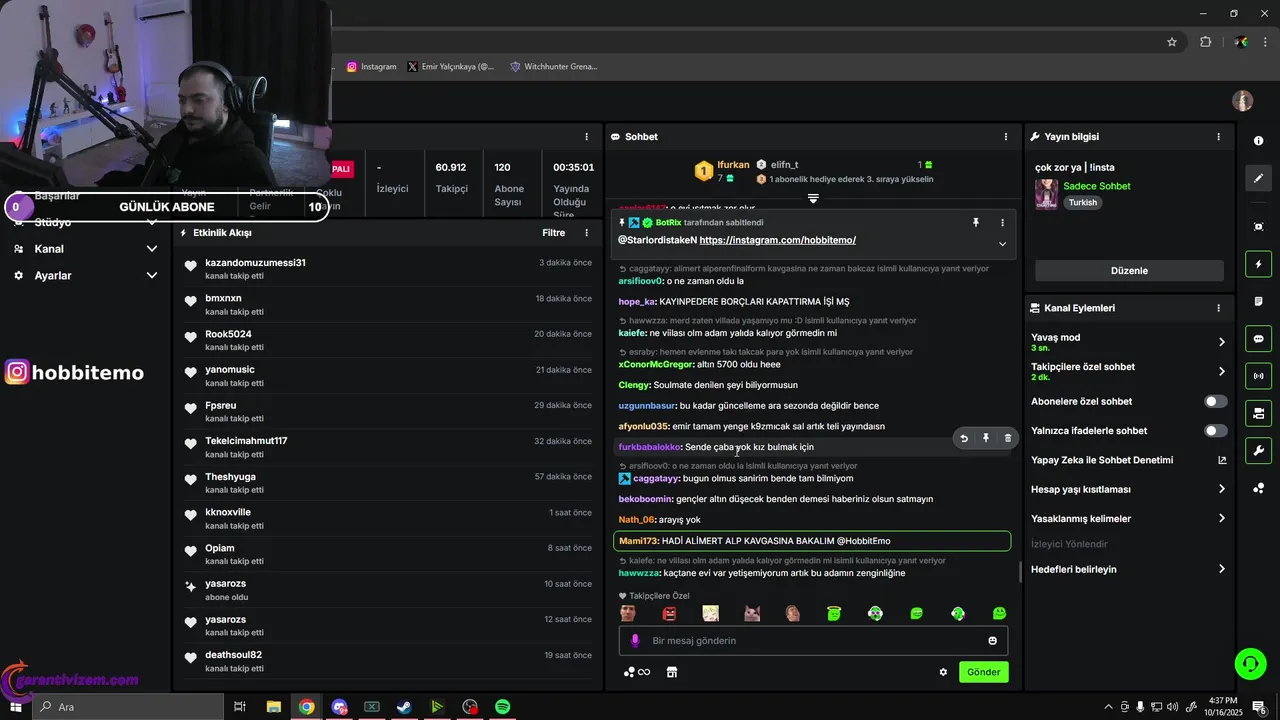Delete the furkbabalokko chat message
Viewport: 1280px width, 720px height.
1007,438
